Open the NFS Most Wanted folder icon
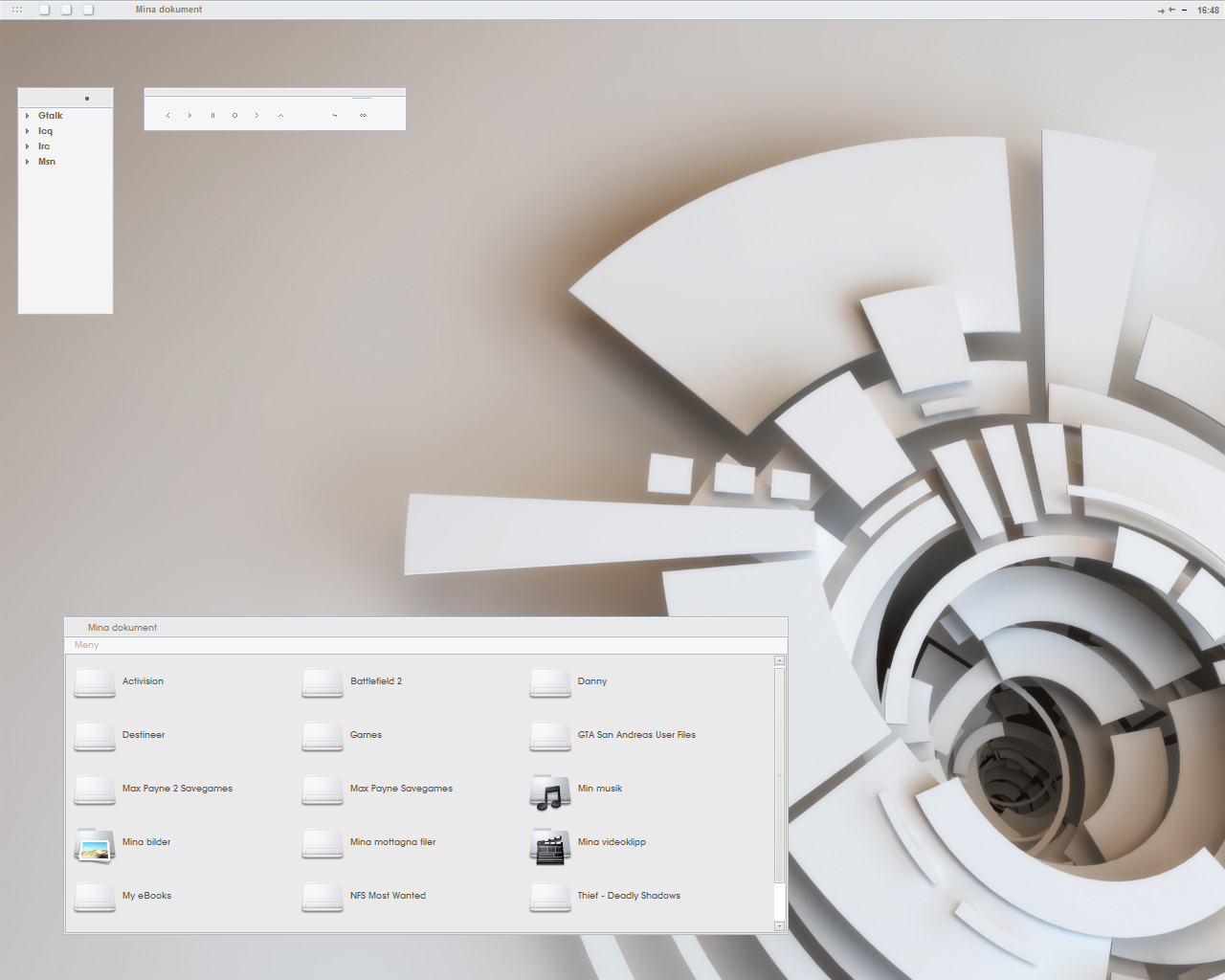The image size is (1225, 980). pos(323,897)
